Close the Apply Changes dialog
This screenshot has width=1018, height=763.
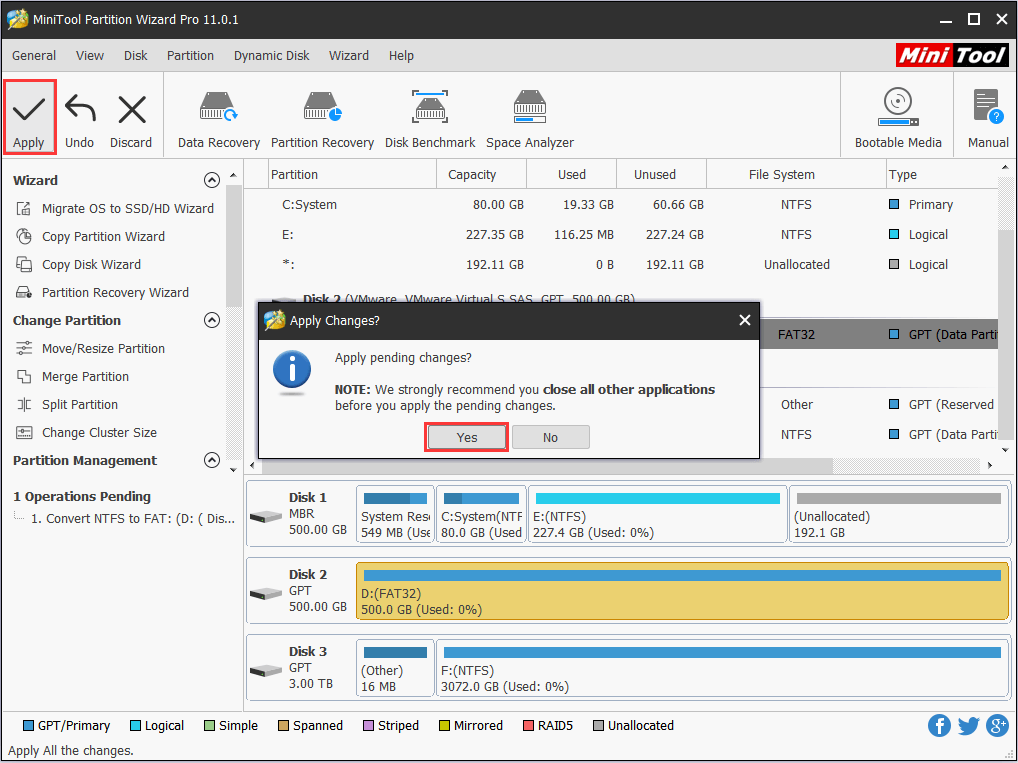pos(744,320)
